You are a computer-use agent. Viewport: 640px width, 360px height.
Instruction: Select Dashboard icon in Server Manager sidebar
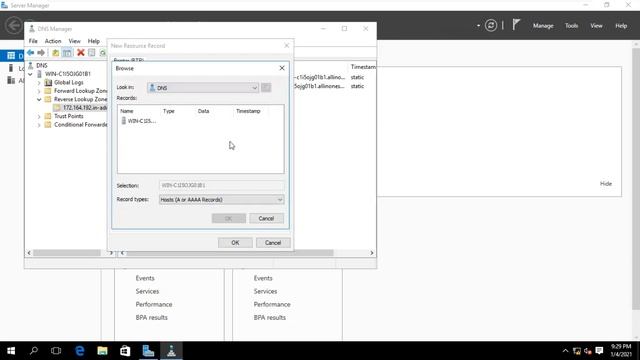pos(11,56)
